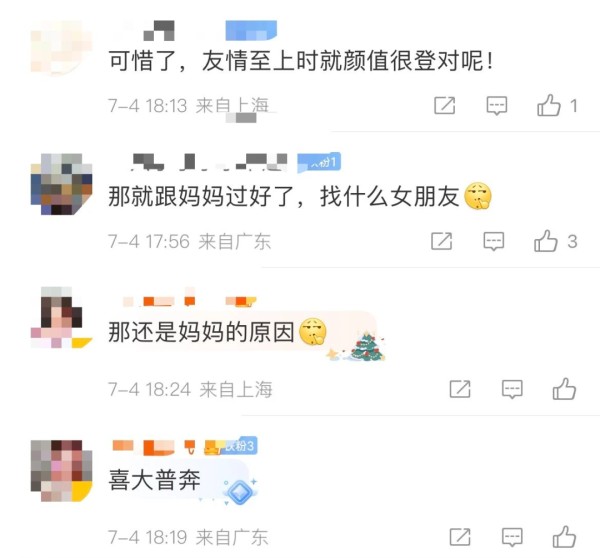View profile of 那还是妈妈的原因 commenter
Screen dimensions: 600x558
(x=61, y=317)
